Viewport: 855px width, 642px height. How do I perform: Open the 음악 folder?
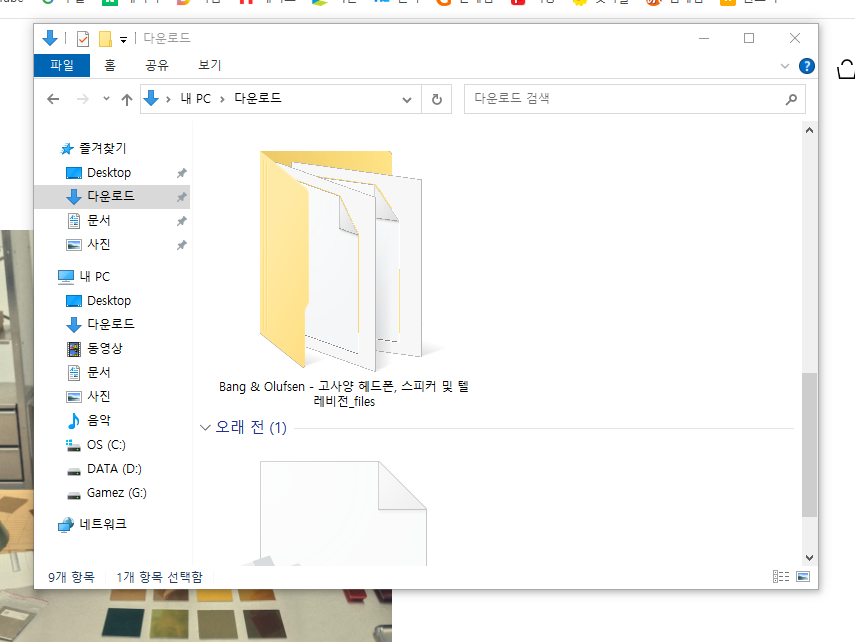[x=99, y=420]
